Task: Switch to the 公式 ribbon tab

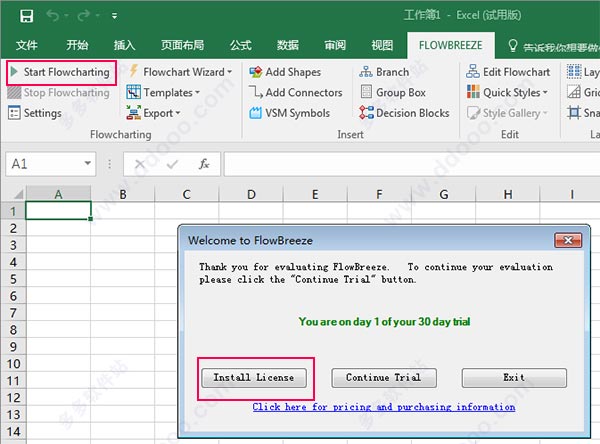Action: (x=241, y=45)
